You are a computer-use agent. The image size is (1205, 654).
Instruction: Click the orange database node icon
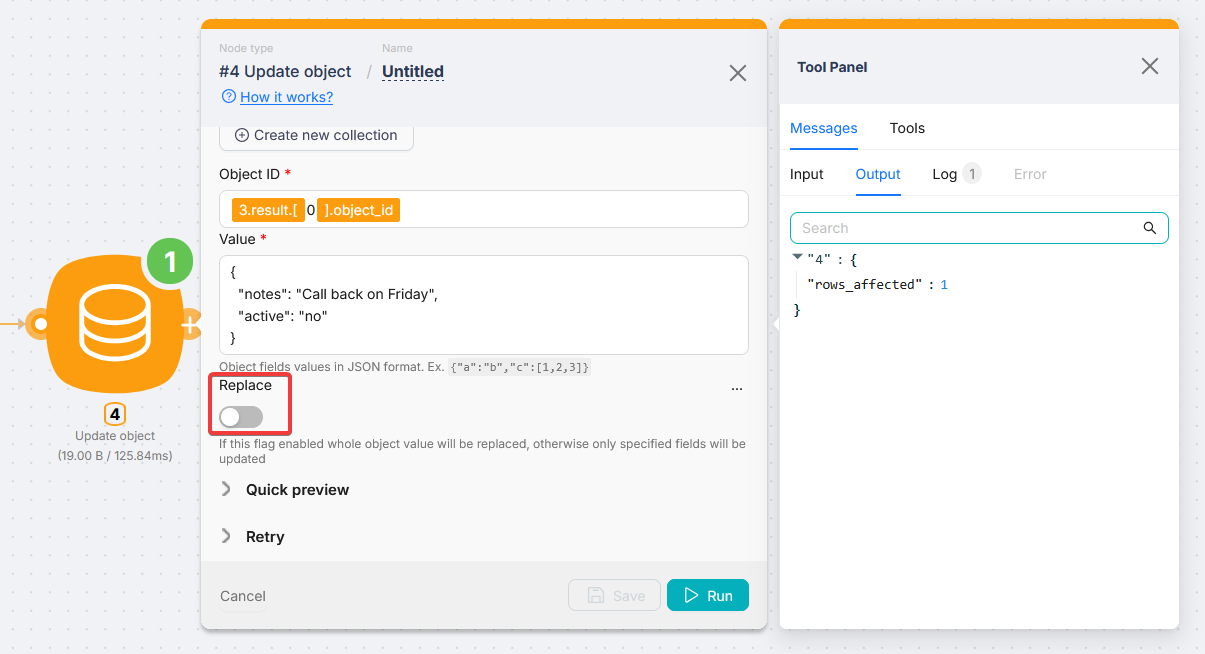pos(114,325)
